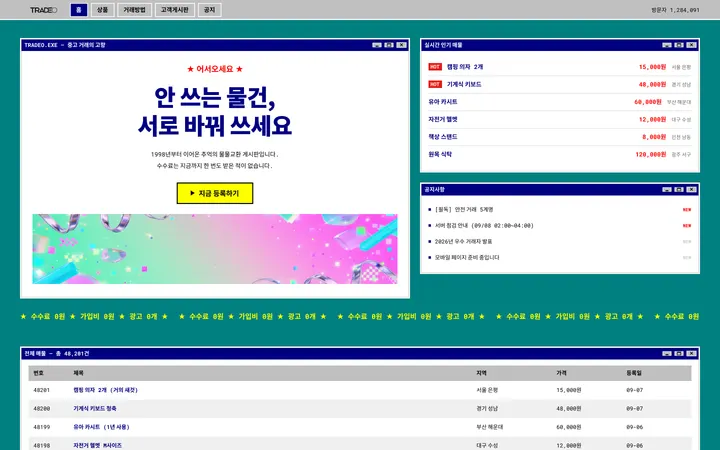The width and height of the screenshot is (720, 450).
Task: Click the holographic pink-teal banner image
Action: coord(215,249)
